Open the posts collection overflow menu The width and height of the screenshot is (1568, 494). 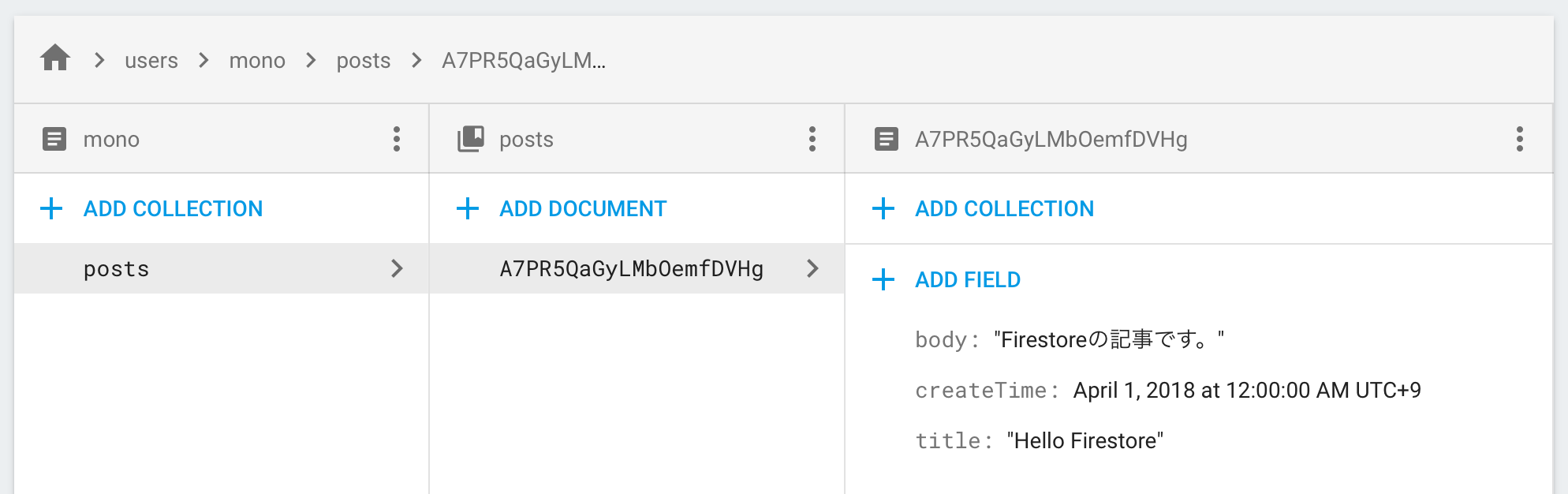812,139
